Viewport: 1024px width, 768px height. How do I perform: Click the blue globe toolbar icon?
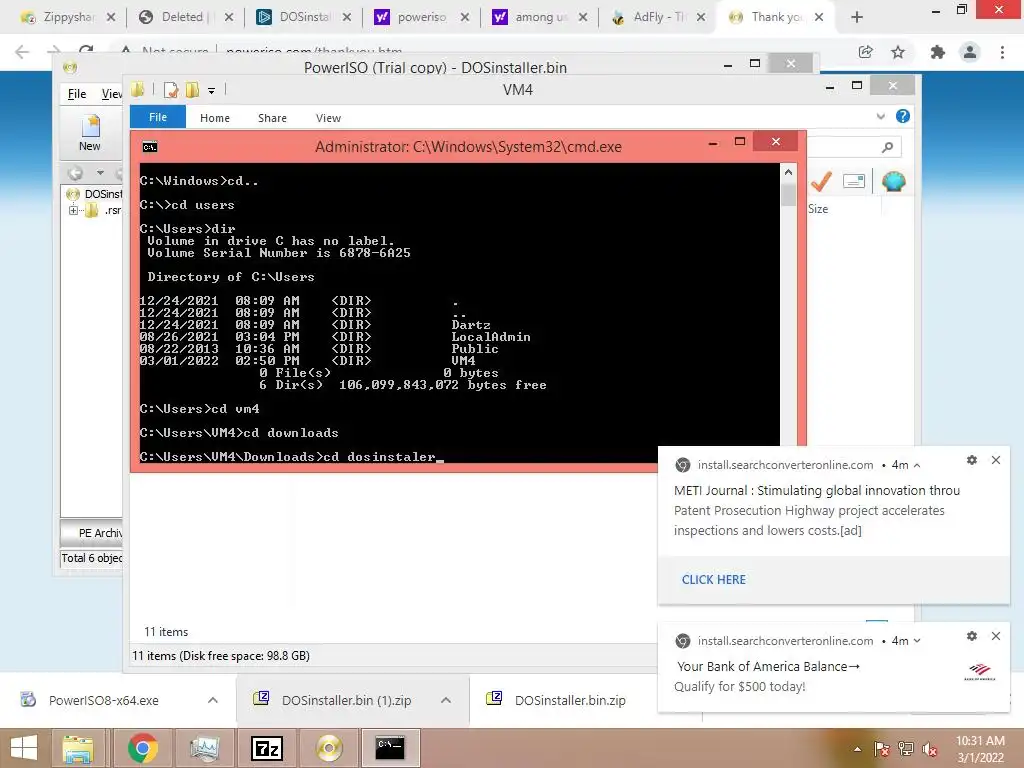pos(893,182)
